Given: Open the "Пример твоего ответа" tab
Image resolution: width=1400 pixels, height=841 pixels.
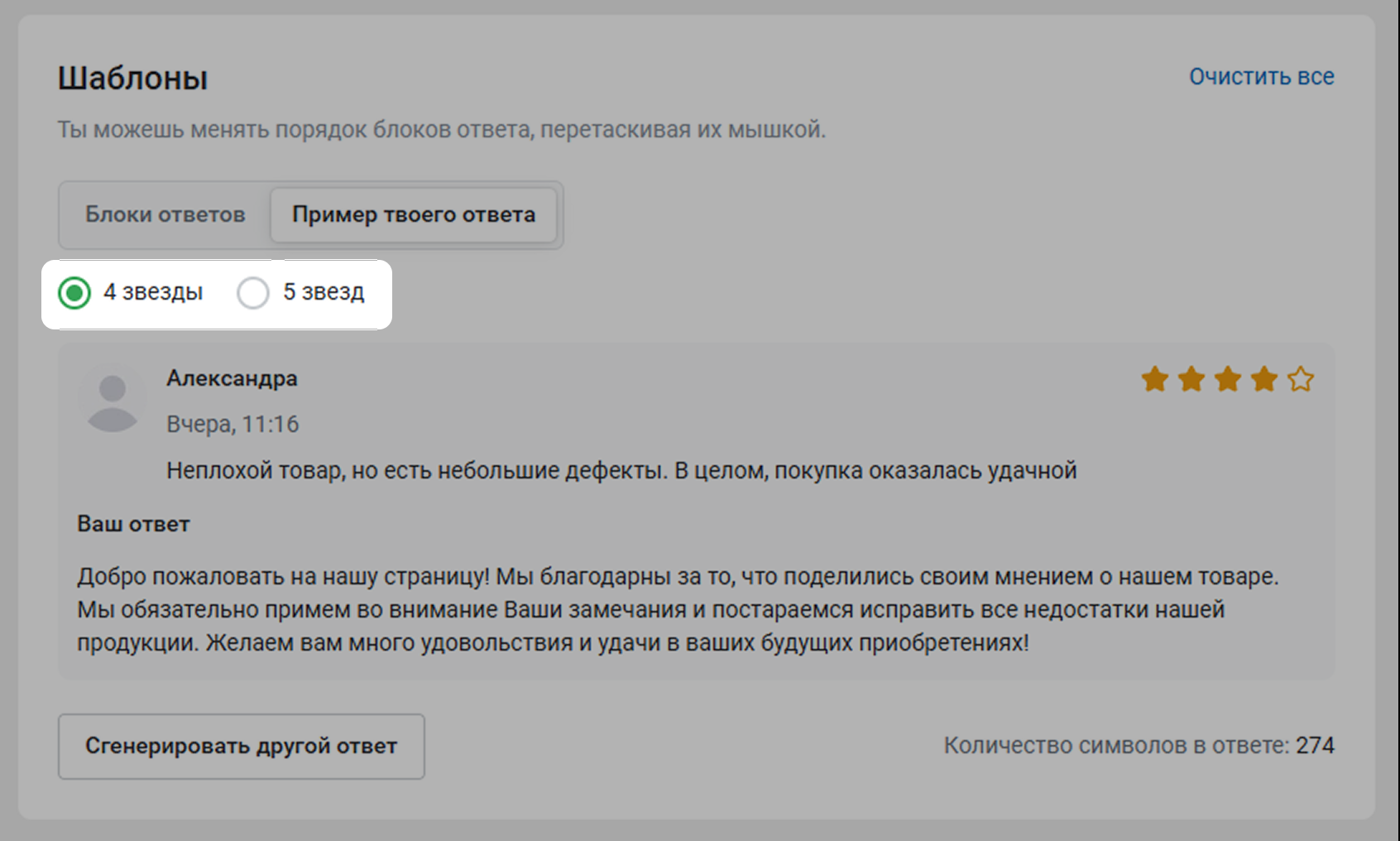Looking at the screenshot, I should coord(413,215).
